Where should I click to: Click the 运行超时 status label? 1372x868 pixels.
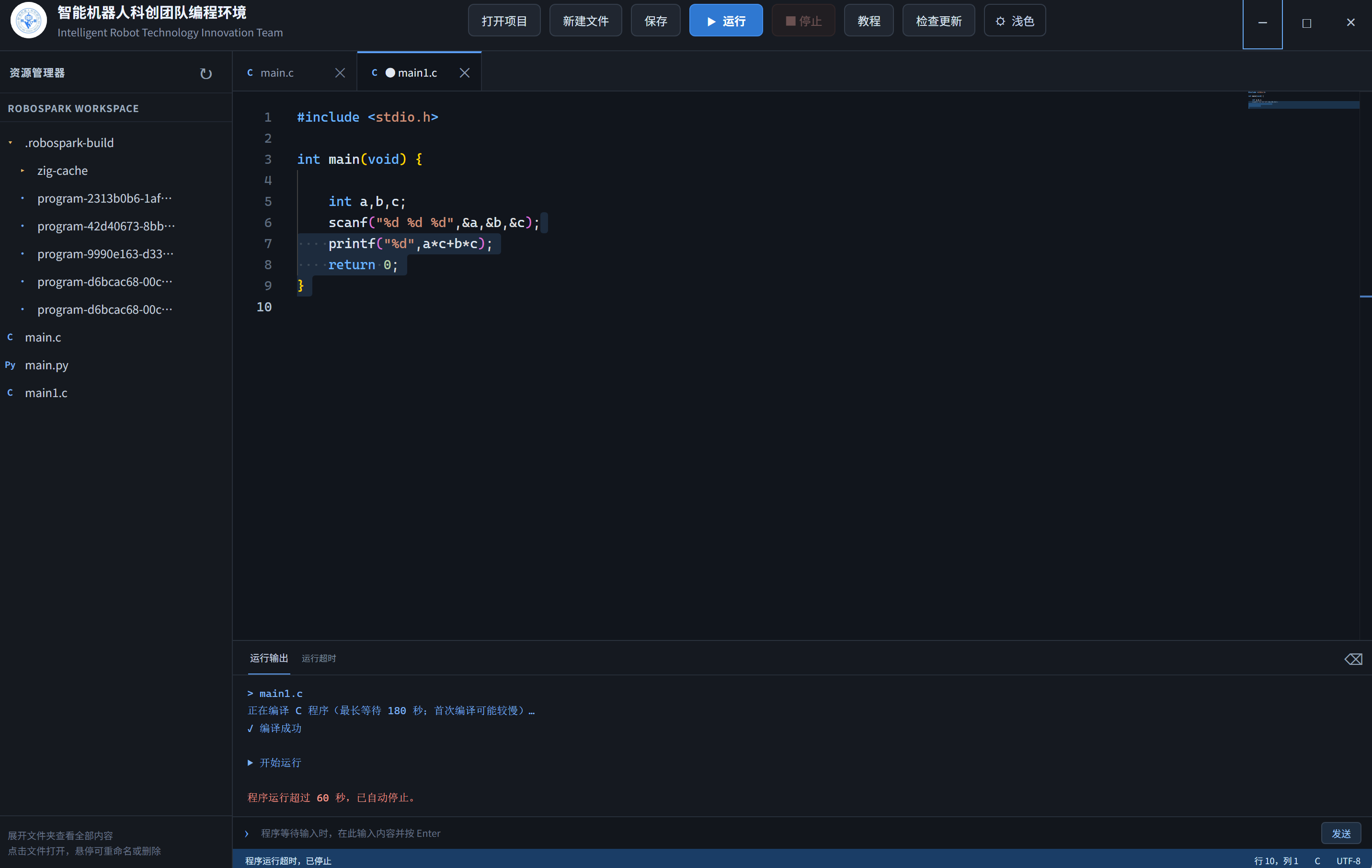(319, 659)
